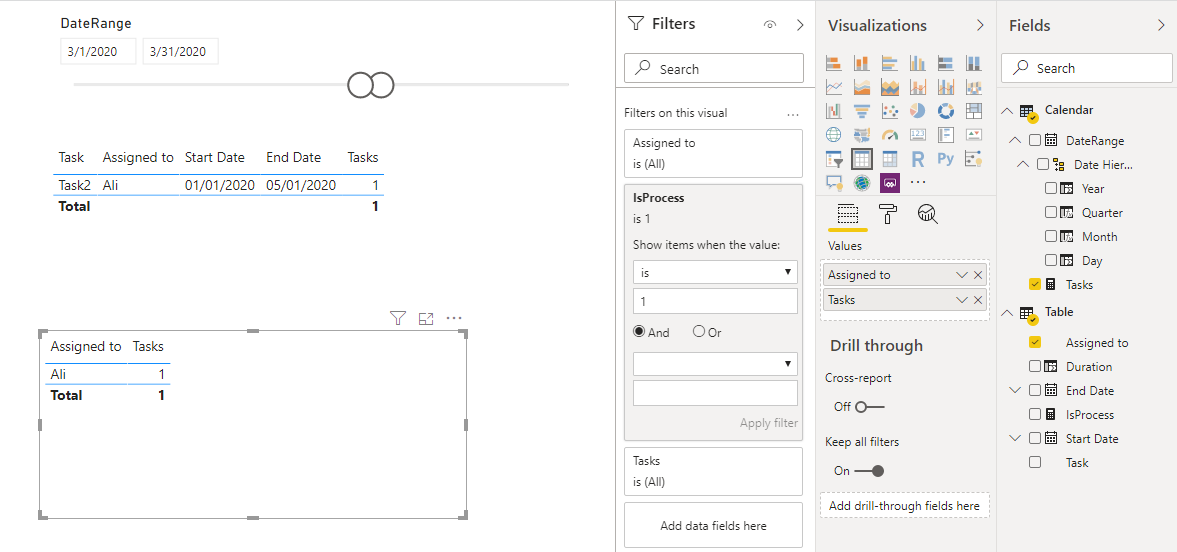
Task: Switch to the Analytics magnifier tab
Action: coord(928,215)
